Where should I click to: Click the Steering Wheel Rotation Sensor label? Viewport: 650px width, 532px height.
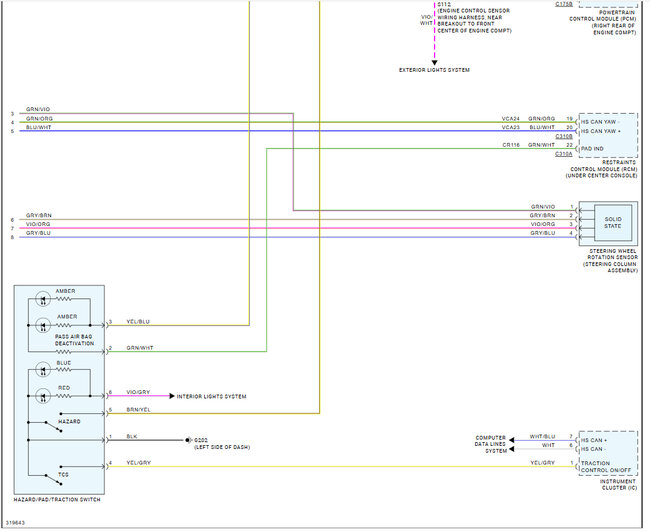point(610,260)
